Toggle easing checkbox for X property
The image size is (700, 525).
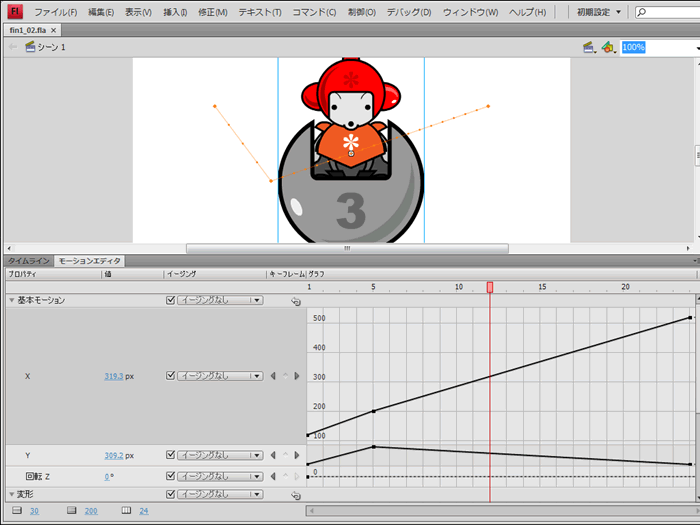(170, 376)
